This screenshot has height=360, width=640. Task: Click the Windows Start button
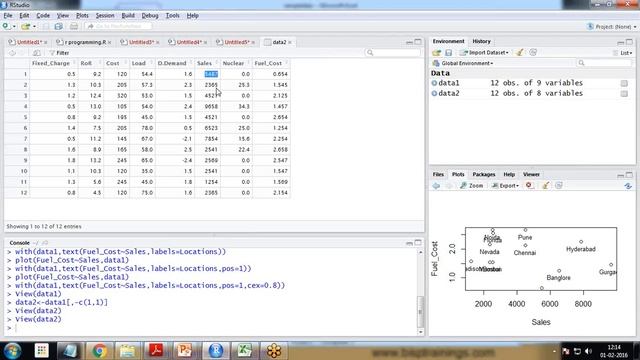[13, 351]
